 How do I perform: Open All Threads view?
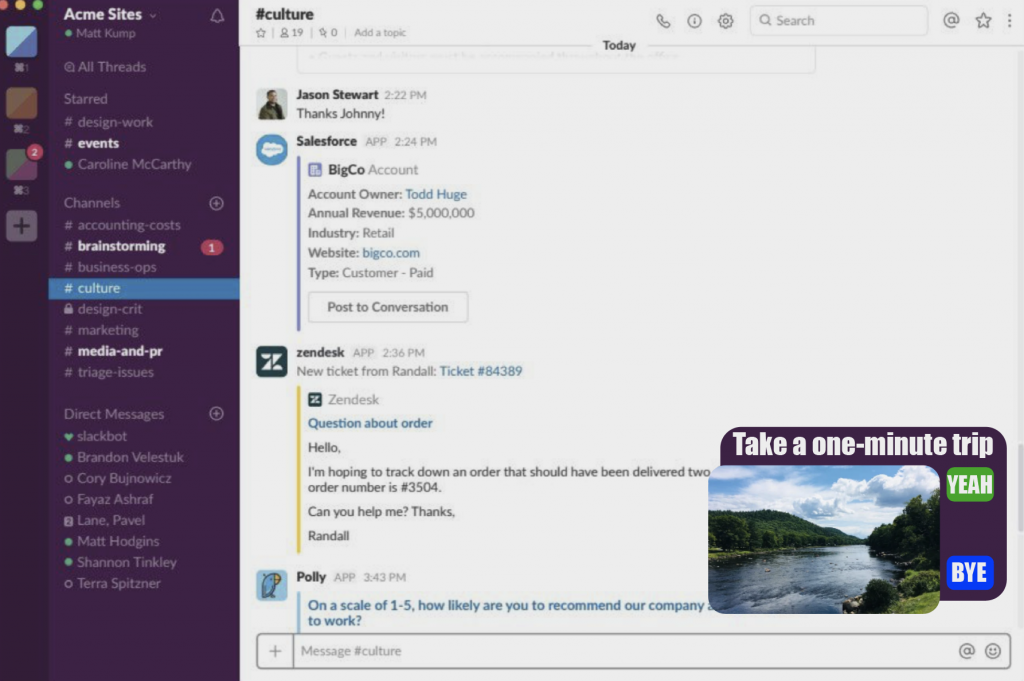pyautogui.click(x=105, y=67)
